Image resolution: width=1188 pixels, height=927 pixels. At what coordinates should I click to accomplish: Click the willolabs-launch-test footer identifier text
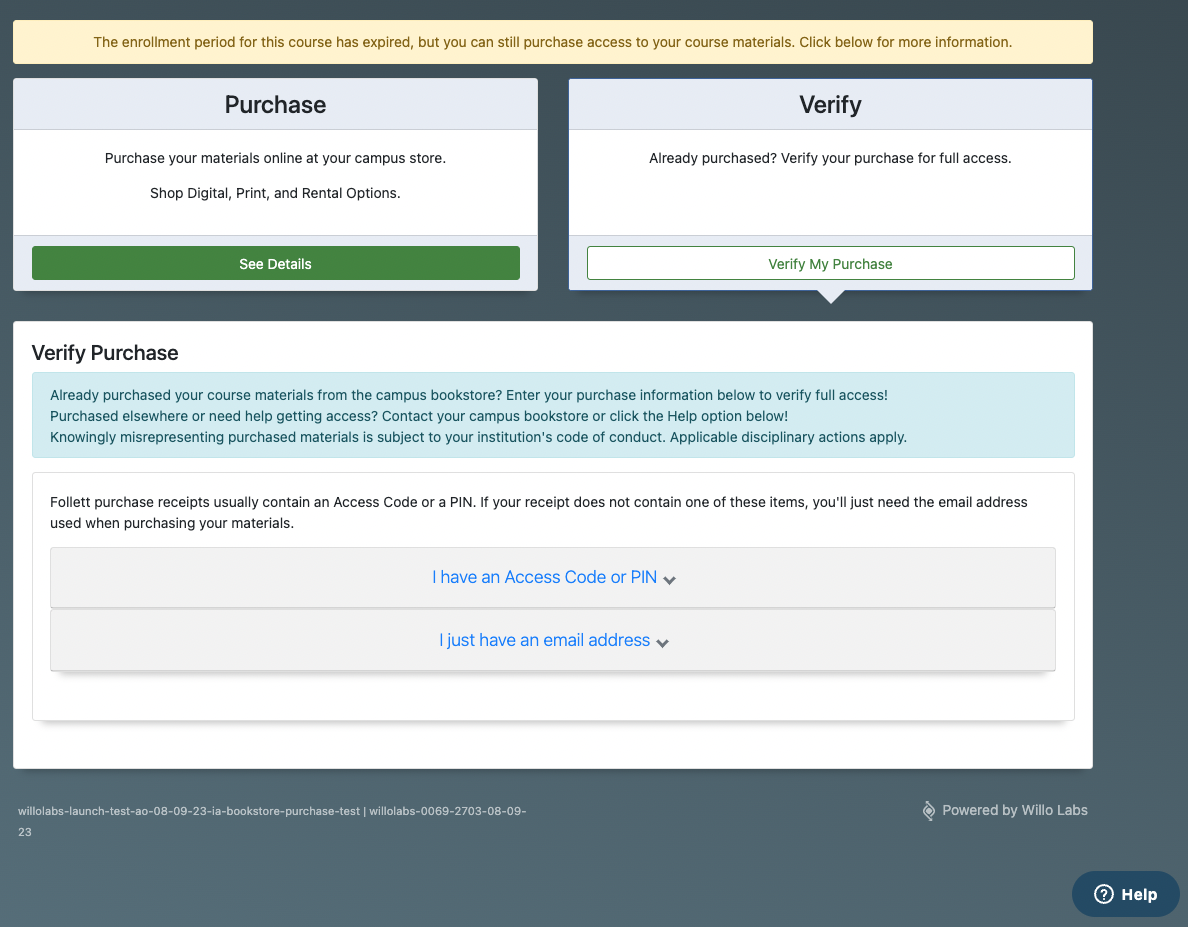[272, 821]
